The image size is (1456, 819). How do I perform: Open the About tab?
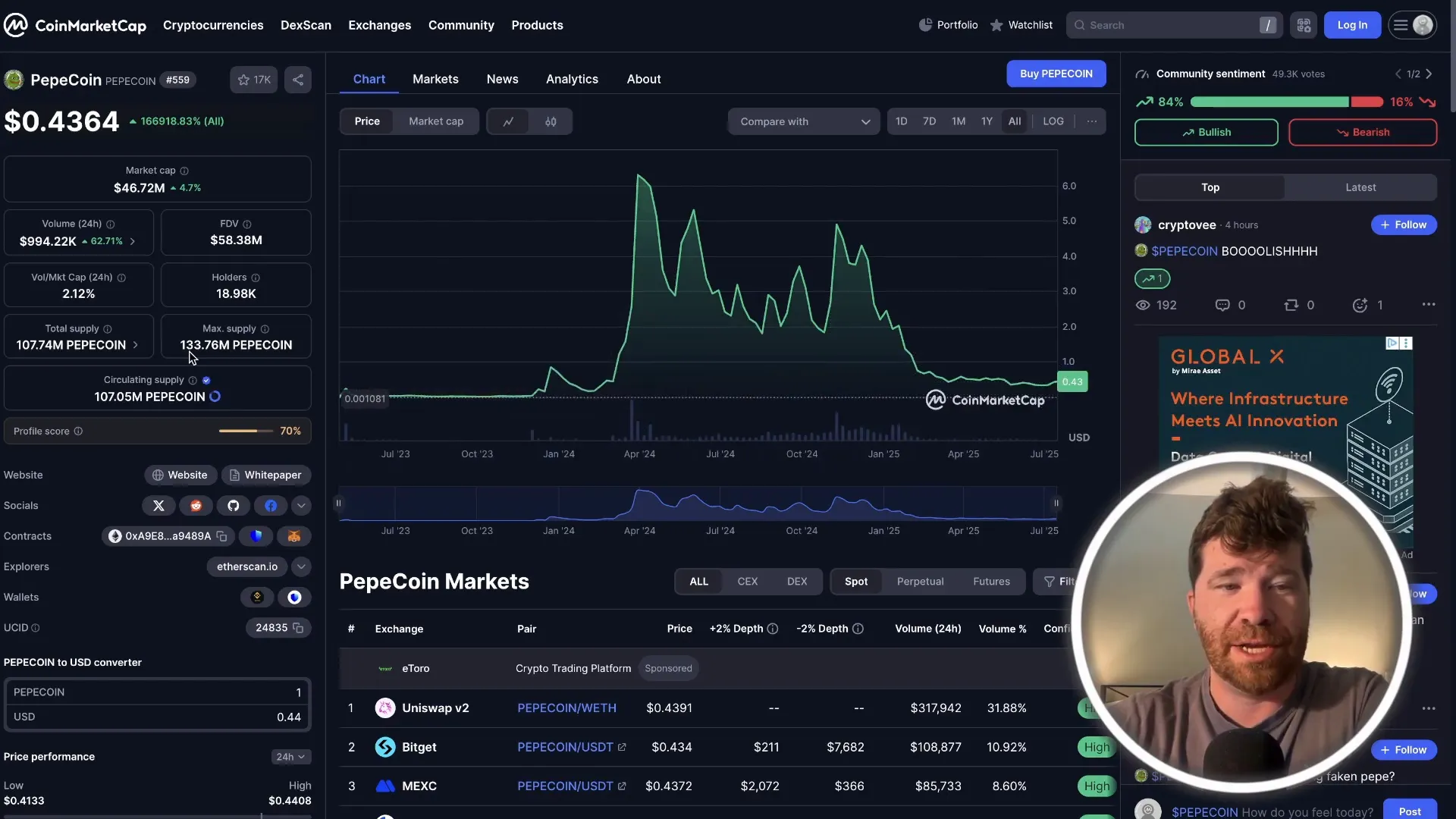tap(643, 79)
